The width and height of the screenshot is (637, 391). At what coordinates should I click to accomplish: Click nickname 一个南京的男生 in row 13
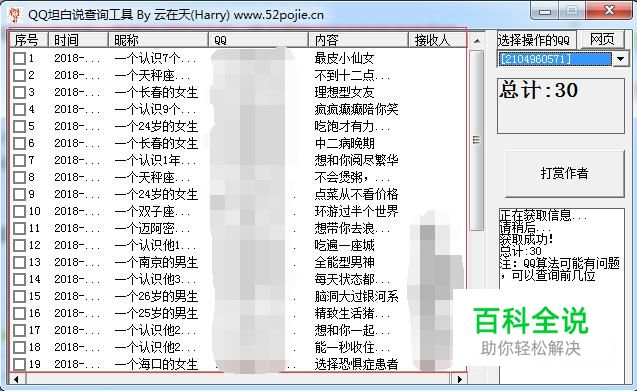click(x=156, y=263)
